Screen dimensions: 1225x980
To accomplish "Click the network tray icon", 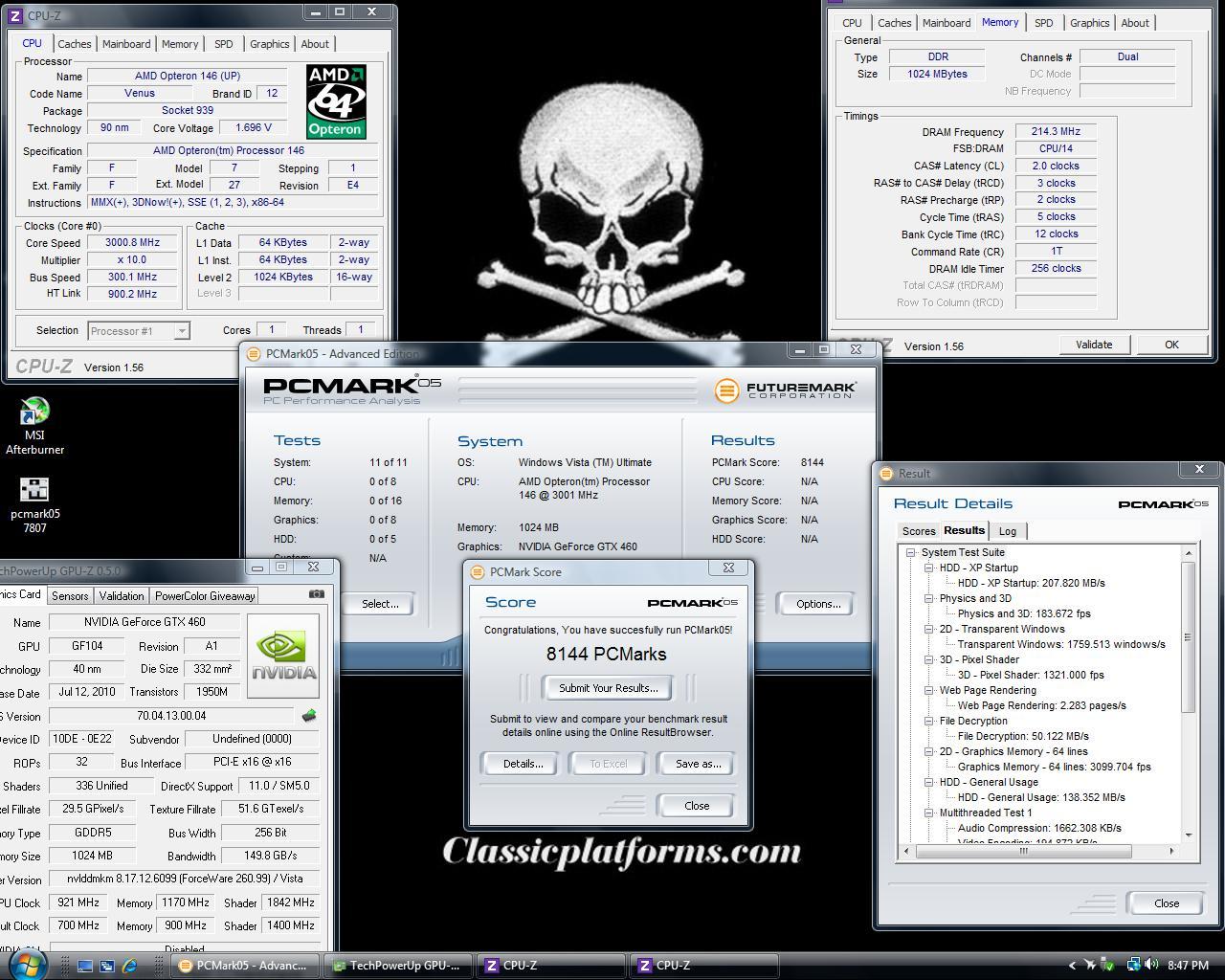I will point(1133,965).
